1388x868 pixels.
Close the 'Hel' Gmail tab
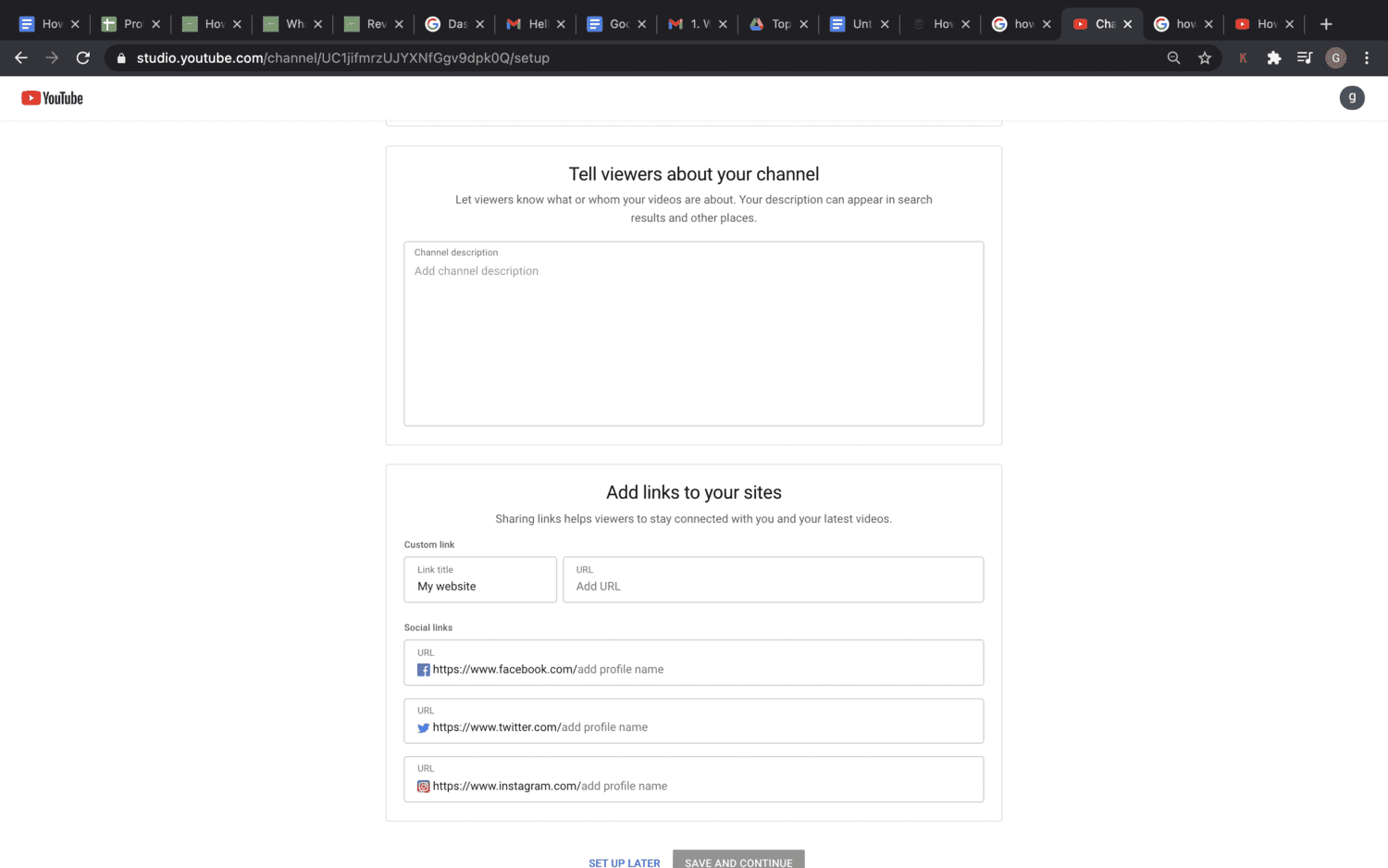coord(561,24)
